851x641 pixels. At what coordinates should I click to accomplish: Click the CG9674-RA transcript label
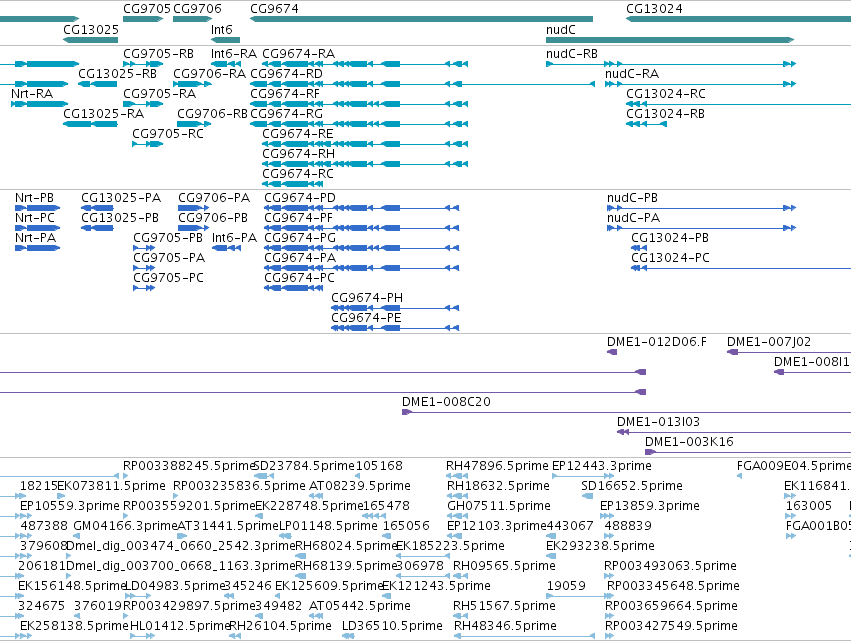point(299,54)
